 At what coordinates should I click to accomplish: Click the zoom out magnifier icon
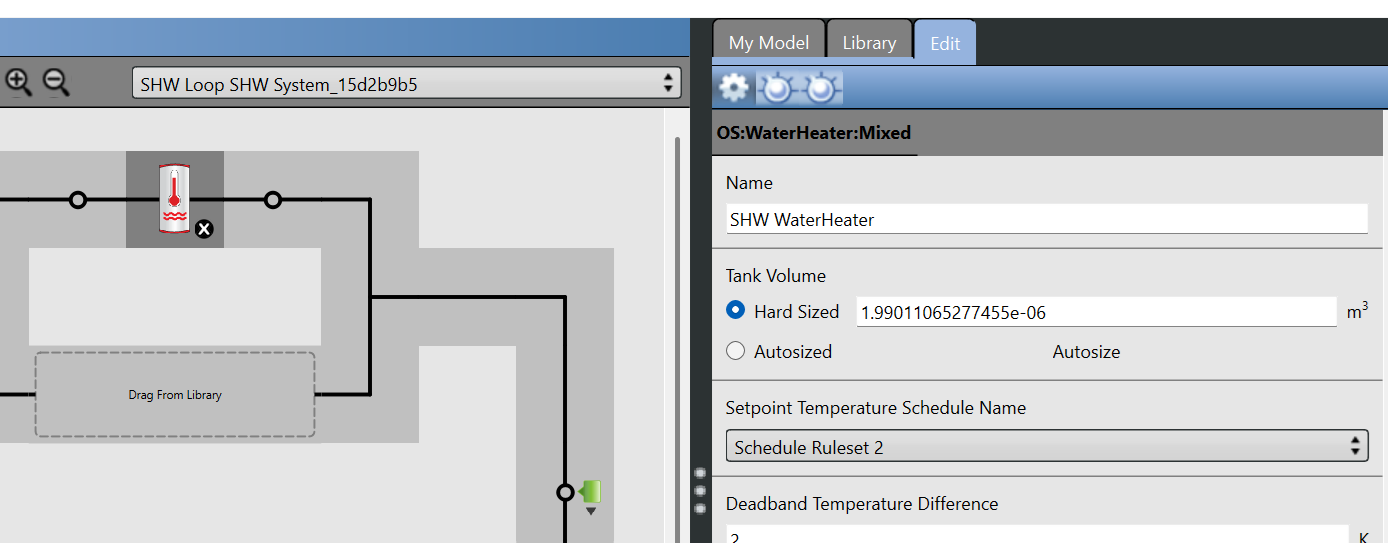pyautogui.click(x=56, y=82)
